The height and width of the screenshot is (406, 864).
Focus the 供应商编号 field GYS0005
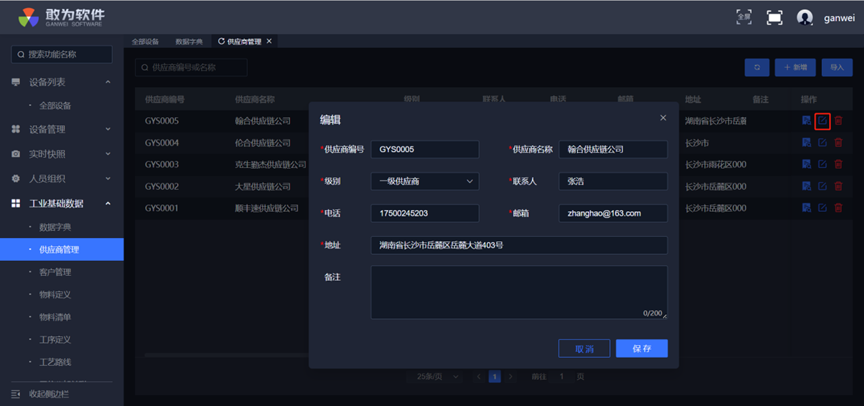[x=425, y=149]
